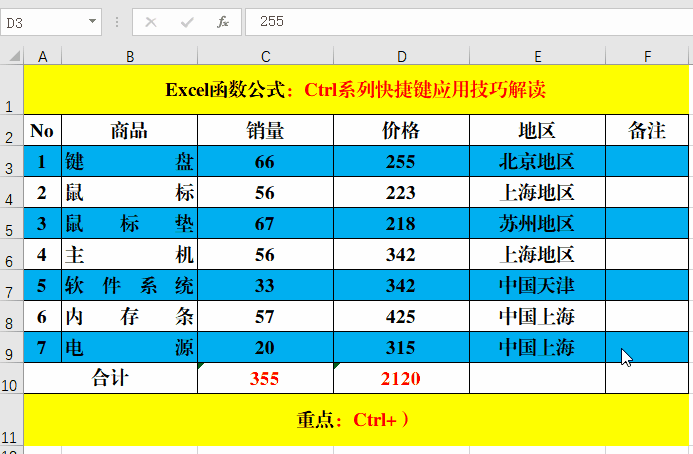Select row 2 header
693x454 pixels.
click(11, 130)
